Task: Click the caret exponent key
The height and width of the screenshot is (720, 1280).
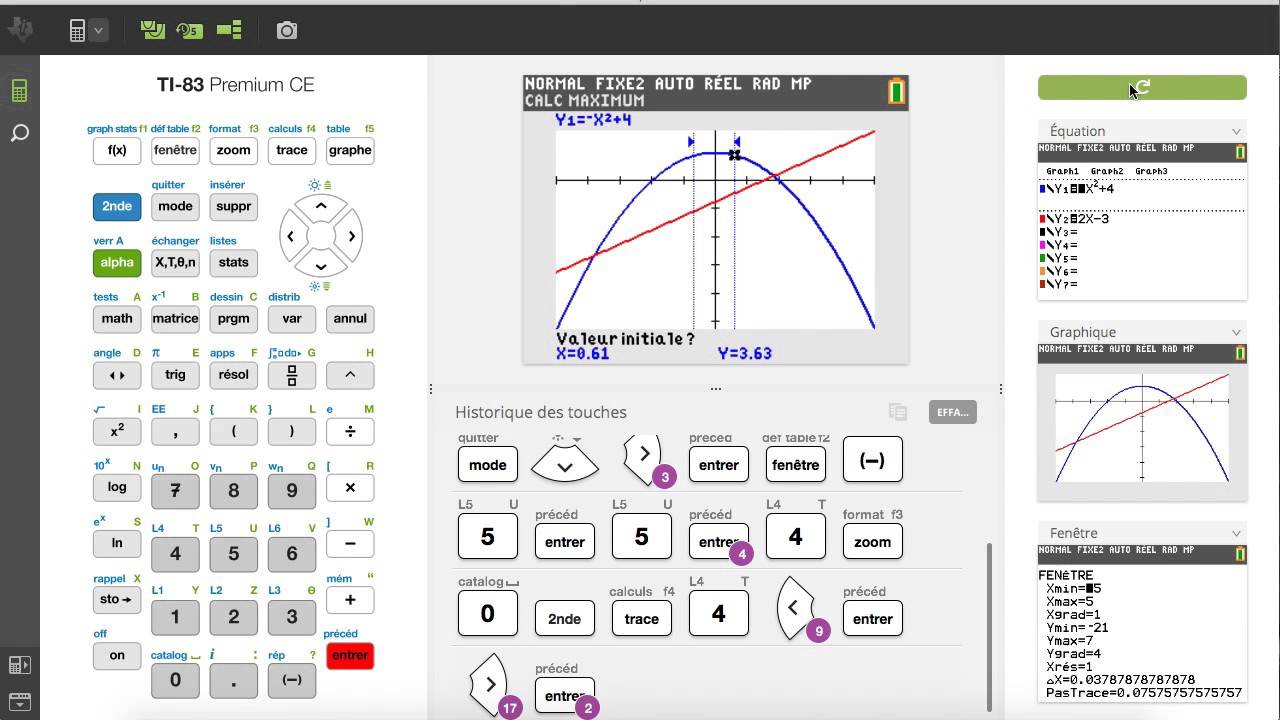Action: click(350, 375)
